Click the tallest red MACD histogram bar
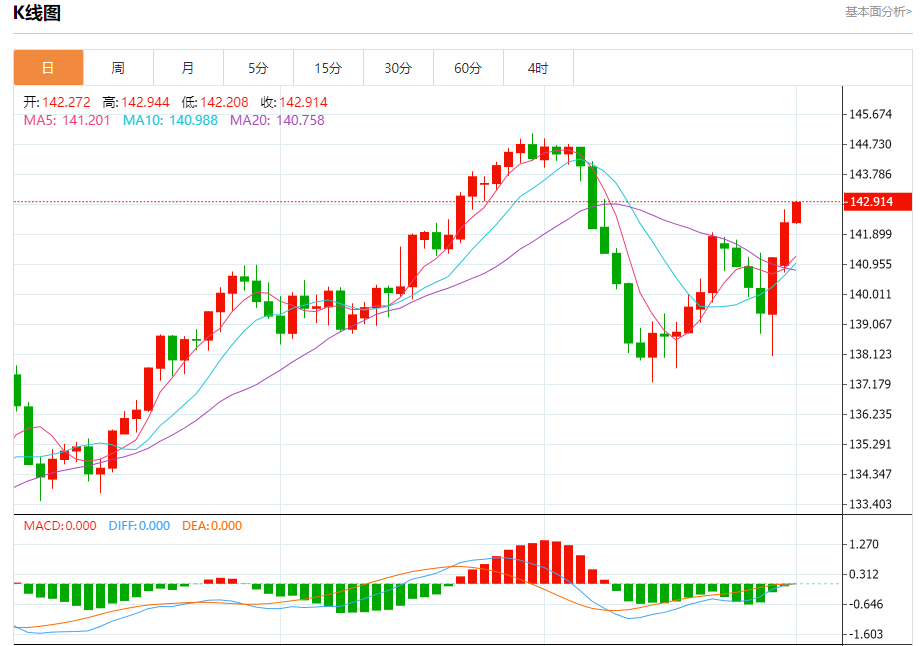The width and height of the screenshot is (924, 646). (544, 562)
